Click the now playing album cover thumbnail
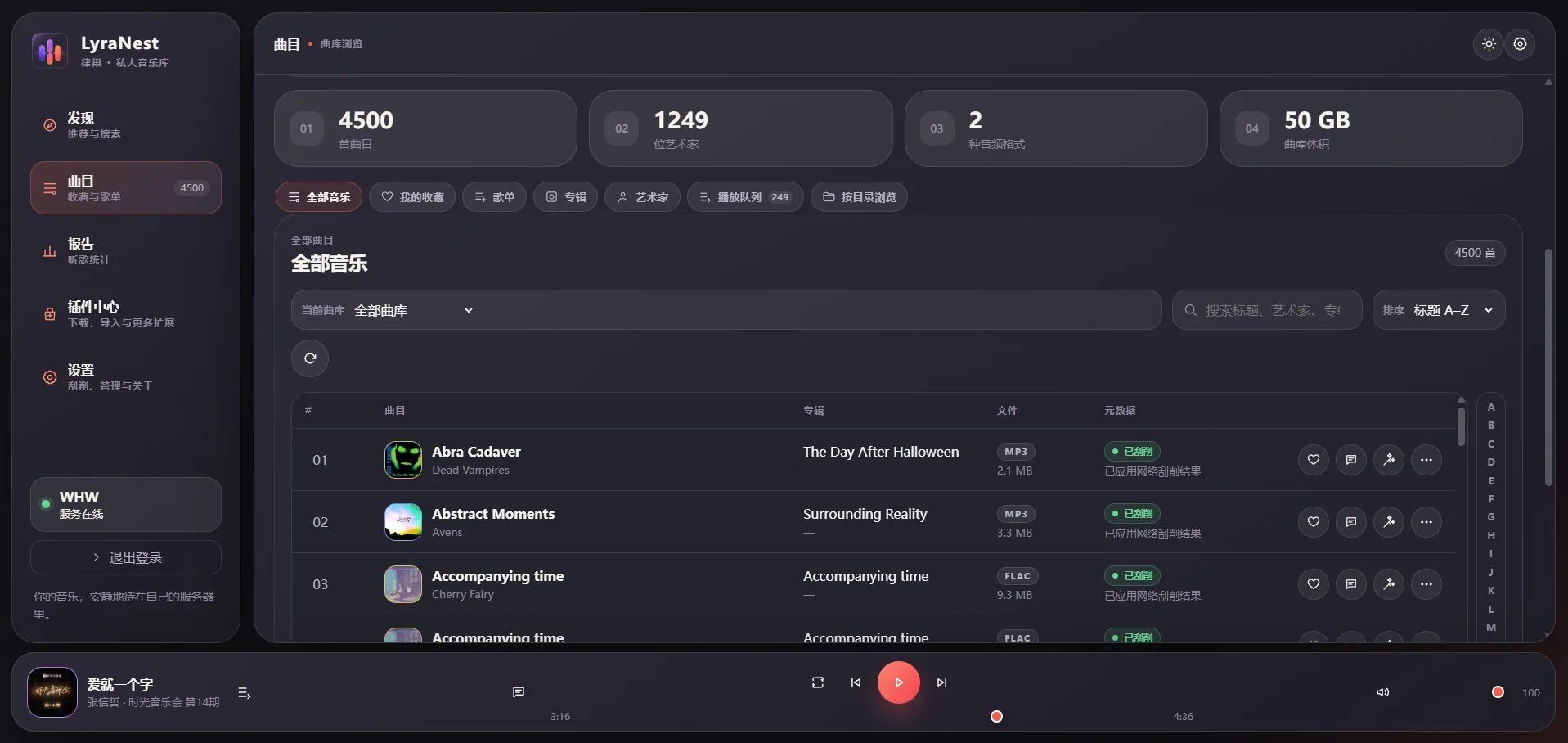The height and width of the screenshot is (743, 1568). 52,692
